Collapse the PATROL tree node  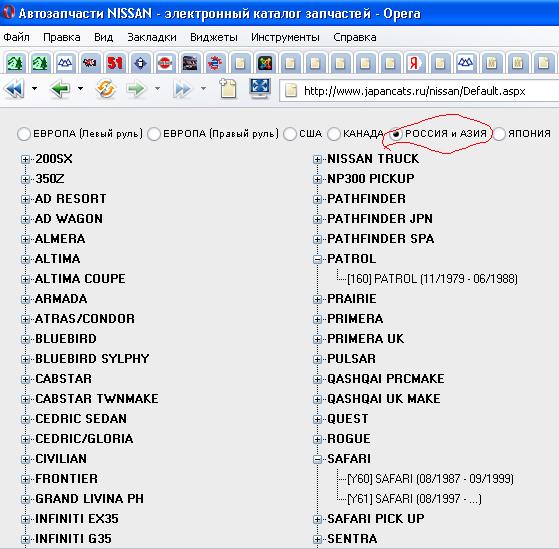pos(317,259)
